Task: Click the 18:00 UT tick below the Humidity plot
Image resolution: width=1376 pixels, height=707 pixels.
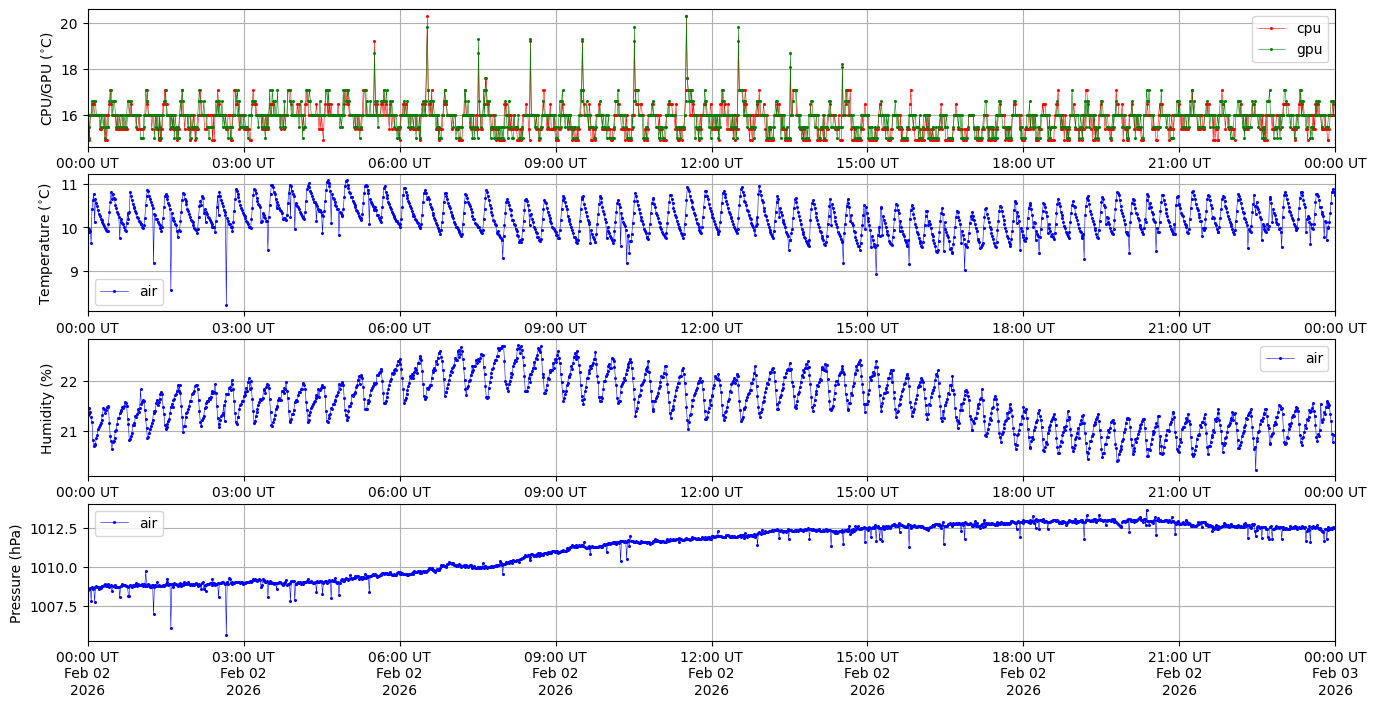Action: click(x=1023, y=492)
